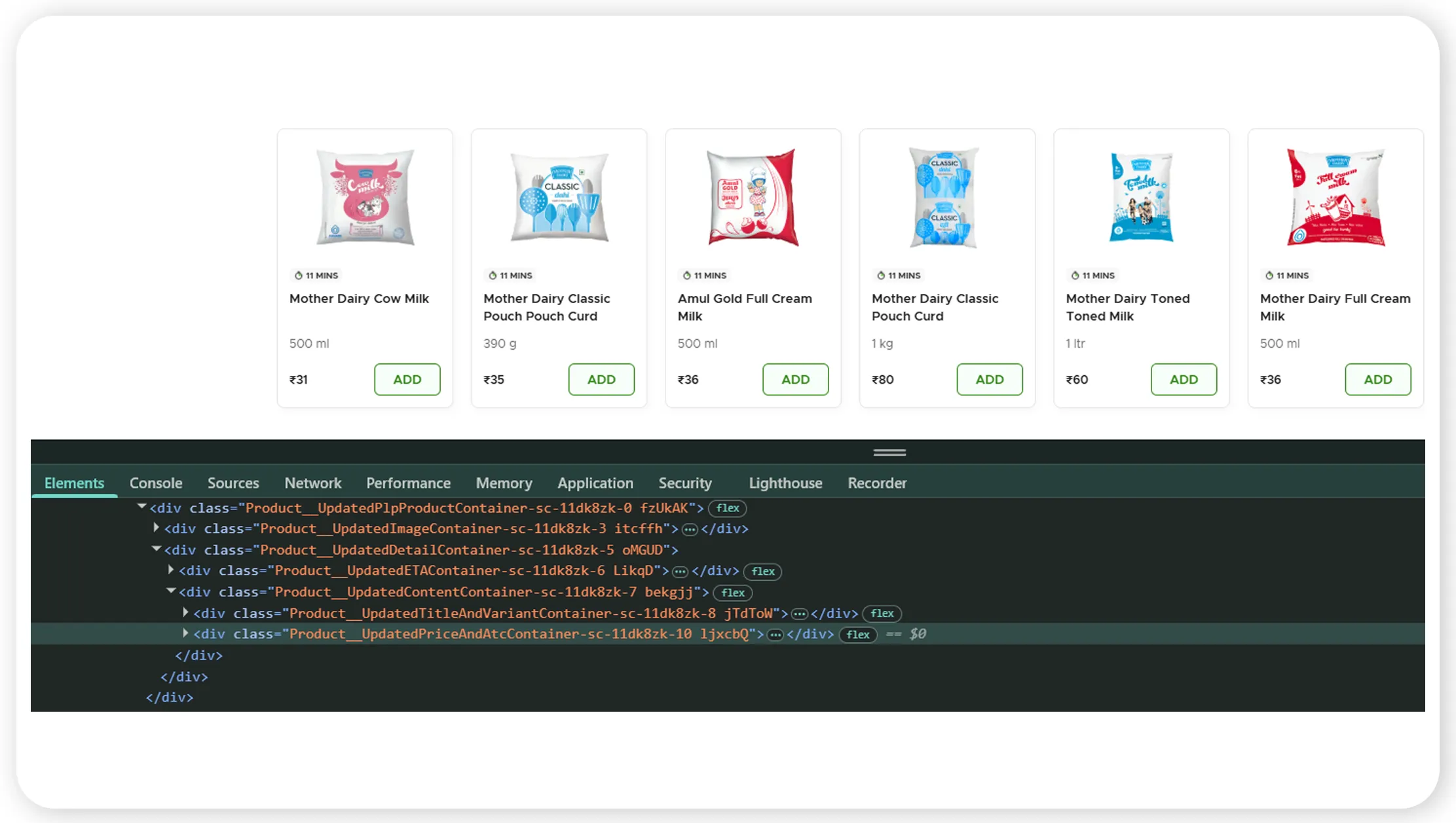This screenshot has width=1456, height=823.
Task: Click the DevTools panel drag handle
Action: [889, 452]
